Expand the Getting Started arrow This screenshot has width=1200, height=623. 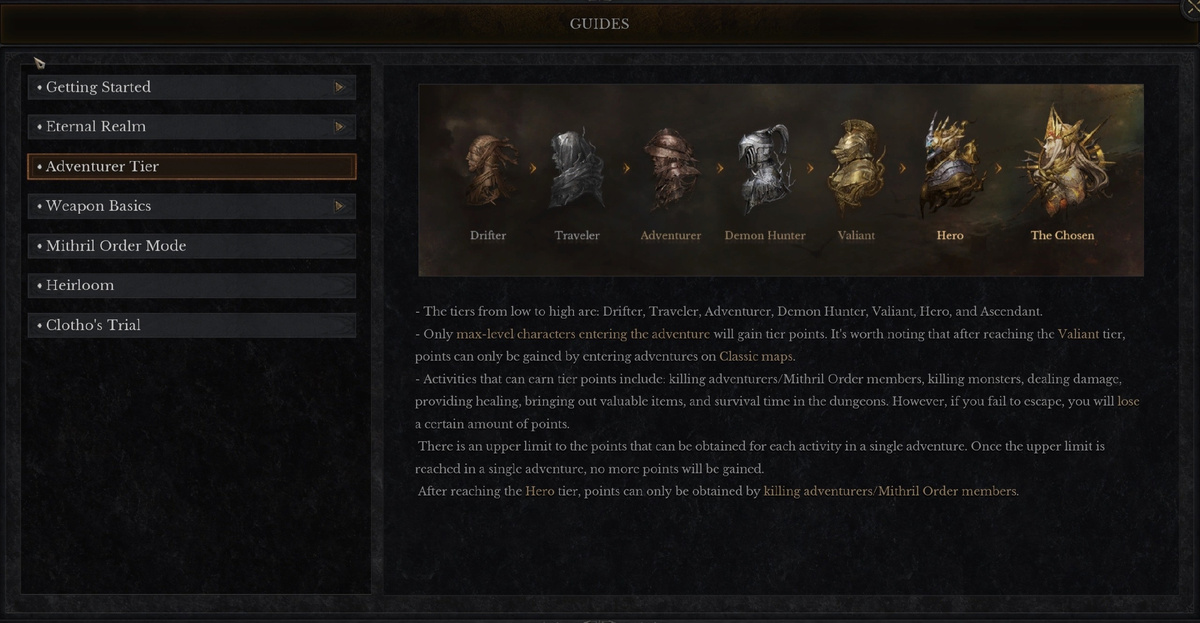point(340,87)
